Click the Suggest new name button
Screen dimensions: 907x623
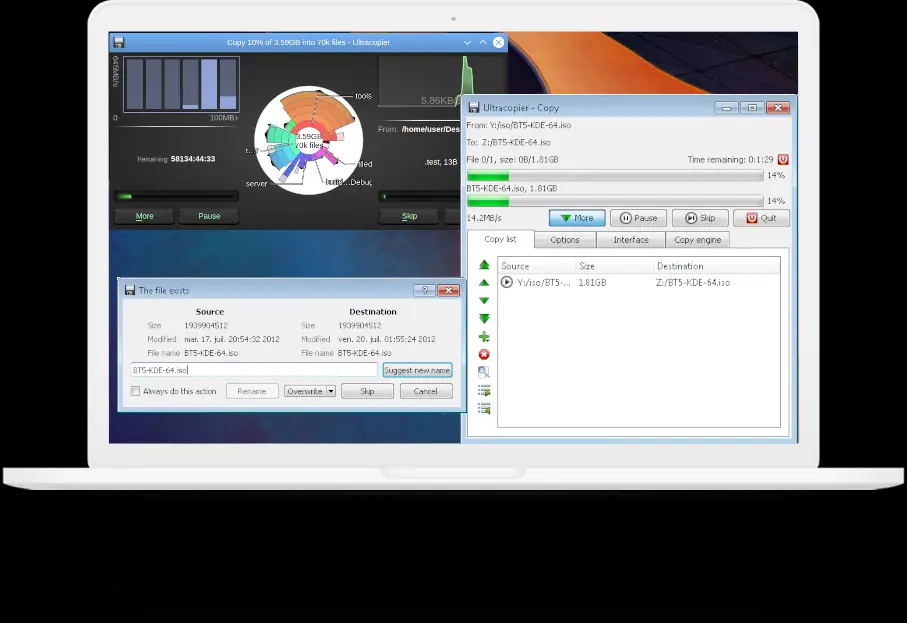point(417,370)
